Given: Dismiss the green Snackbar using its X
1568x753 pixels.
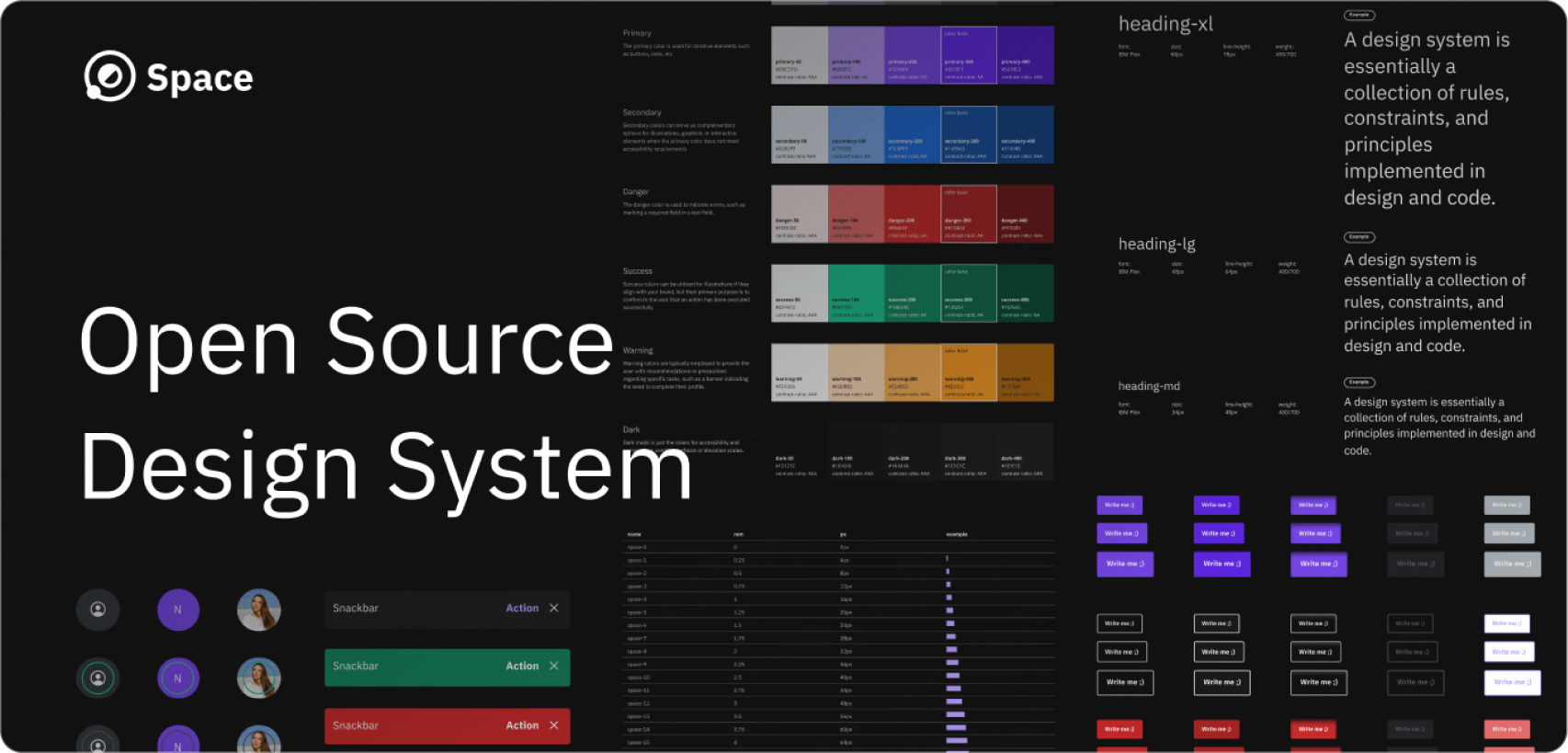Looking at the screenshot, I should pos(554,666).
